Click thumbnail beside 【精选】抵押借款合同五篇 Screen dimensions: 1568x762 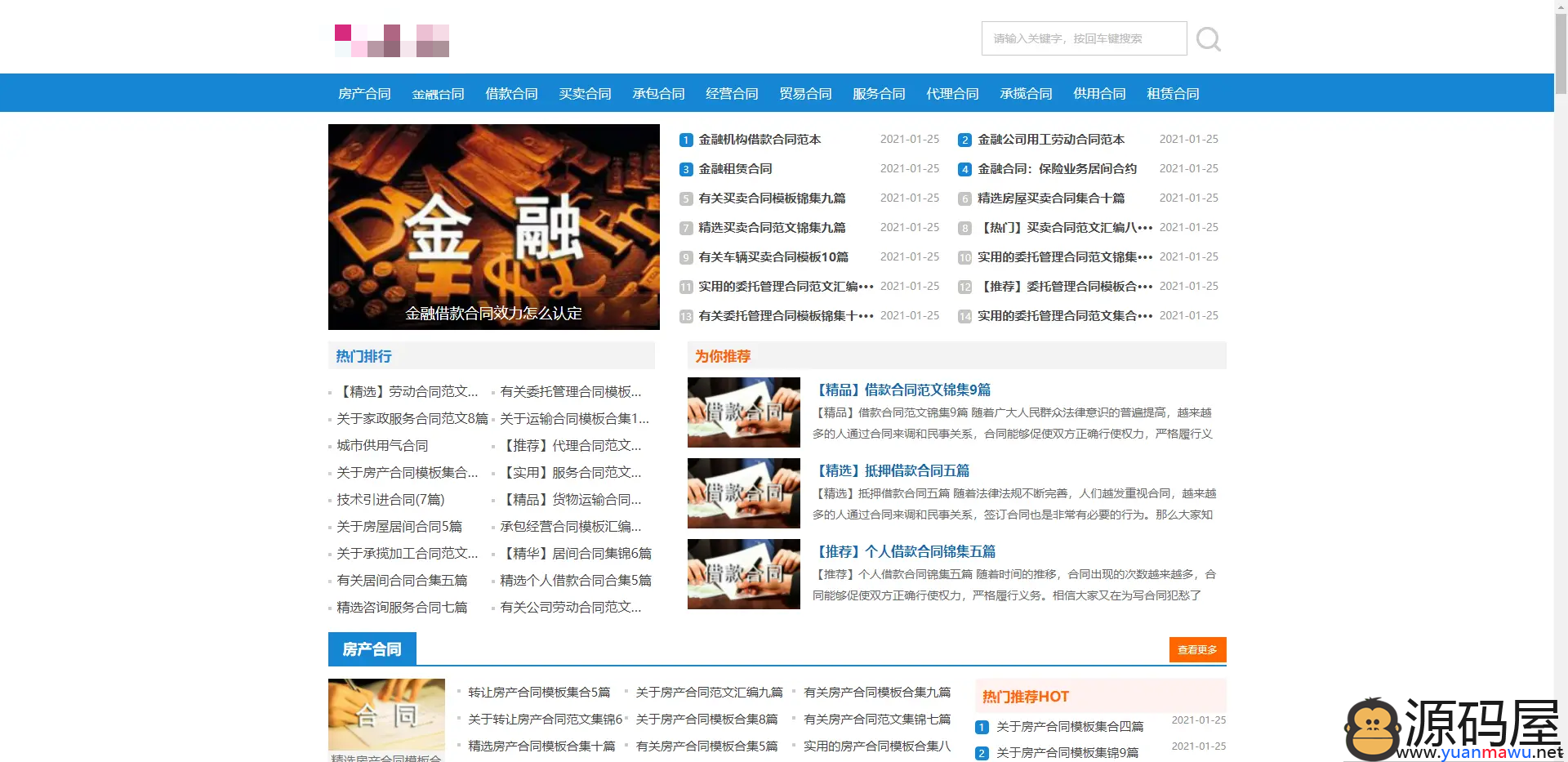point(744,493)
